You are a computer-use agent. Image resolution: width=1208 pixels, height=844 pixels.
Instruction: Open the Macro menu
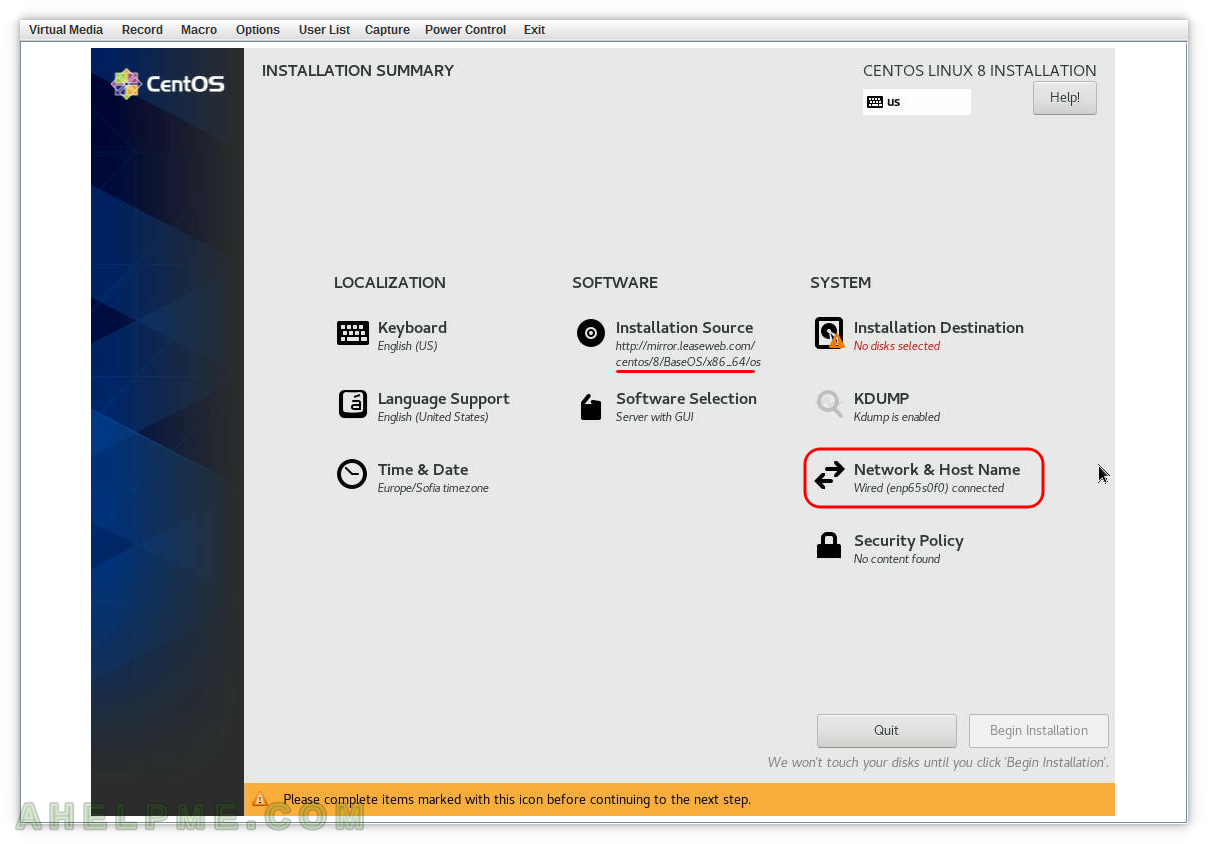click(199, 30)
